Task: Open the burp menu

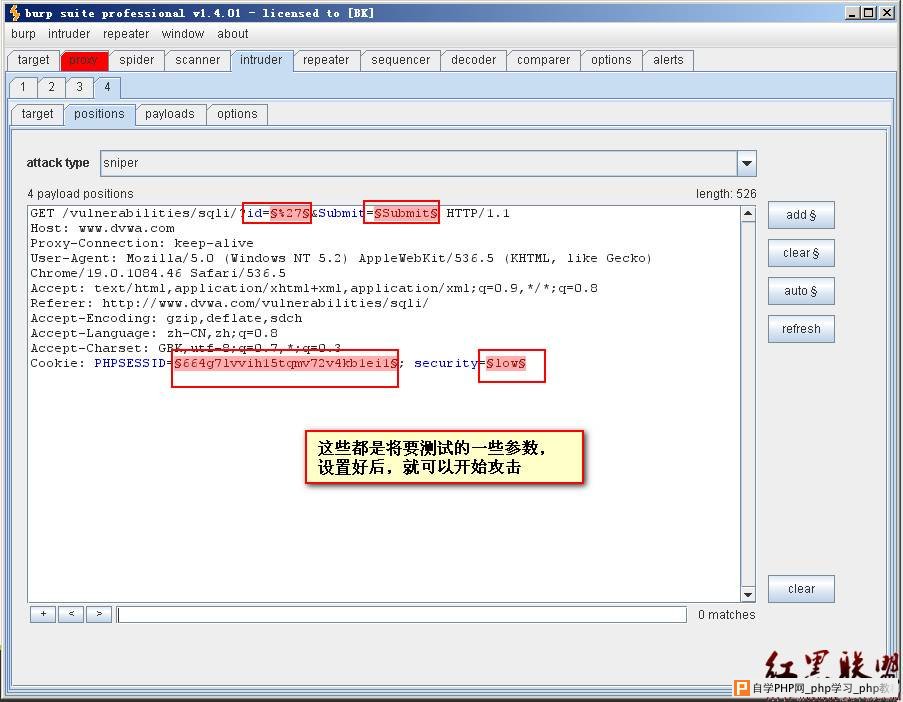Action: pyautogui.click(x=23, y=34)
